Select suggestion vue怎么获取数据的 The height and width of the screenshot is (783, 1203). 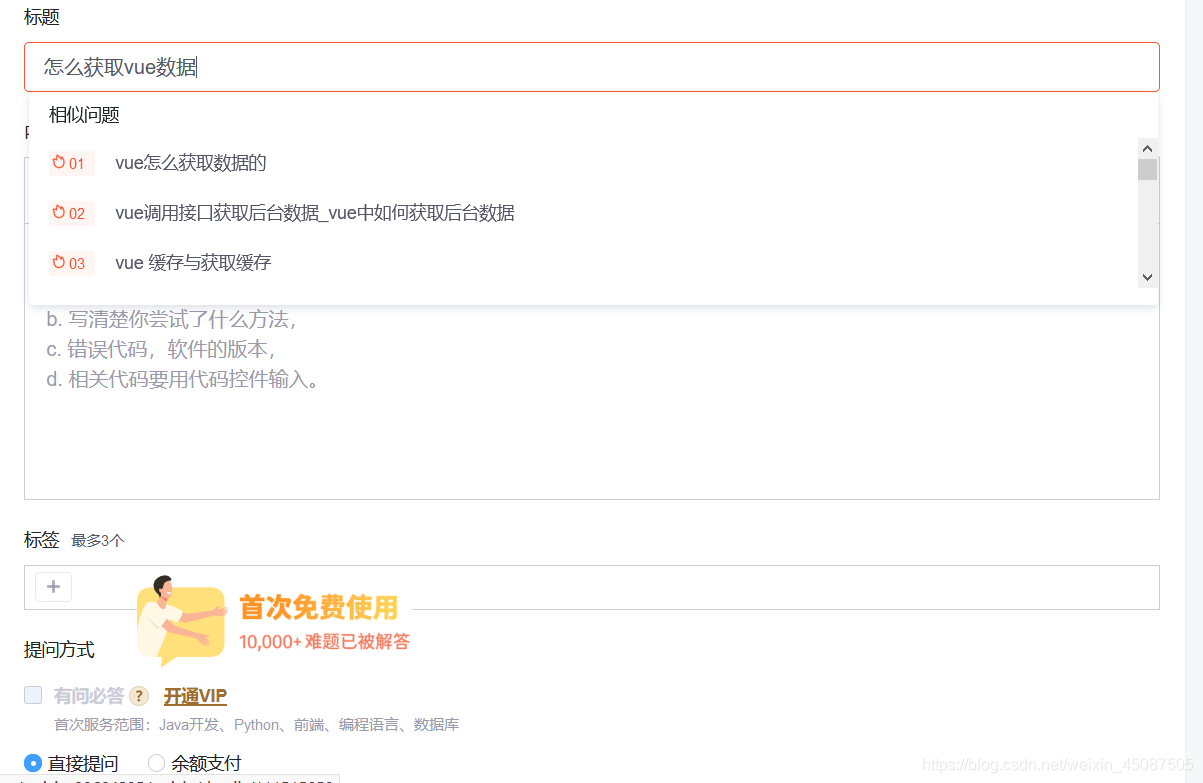(190, 163)
